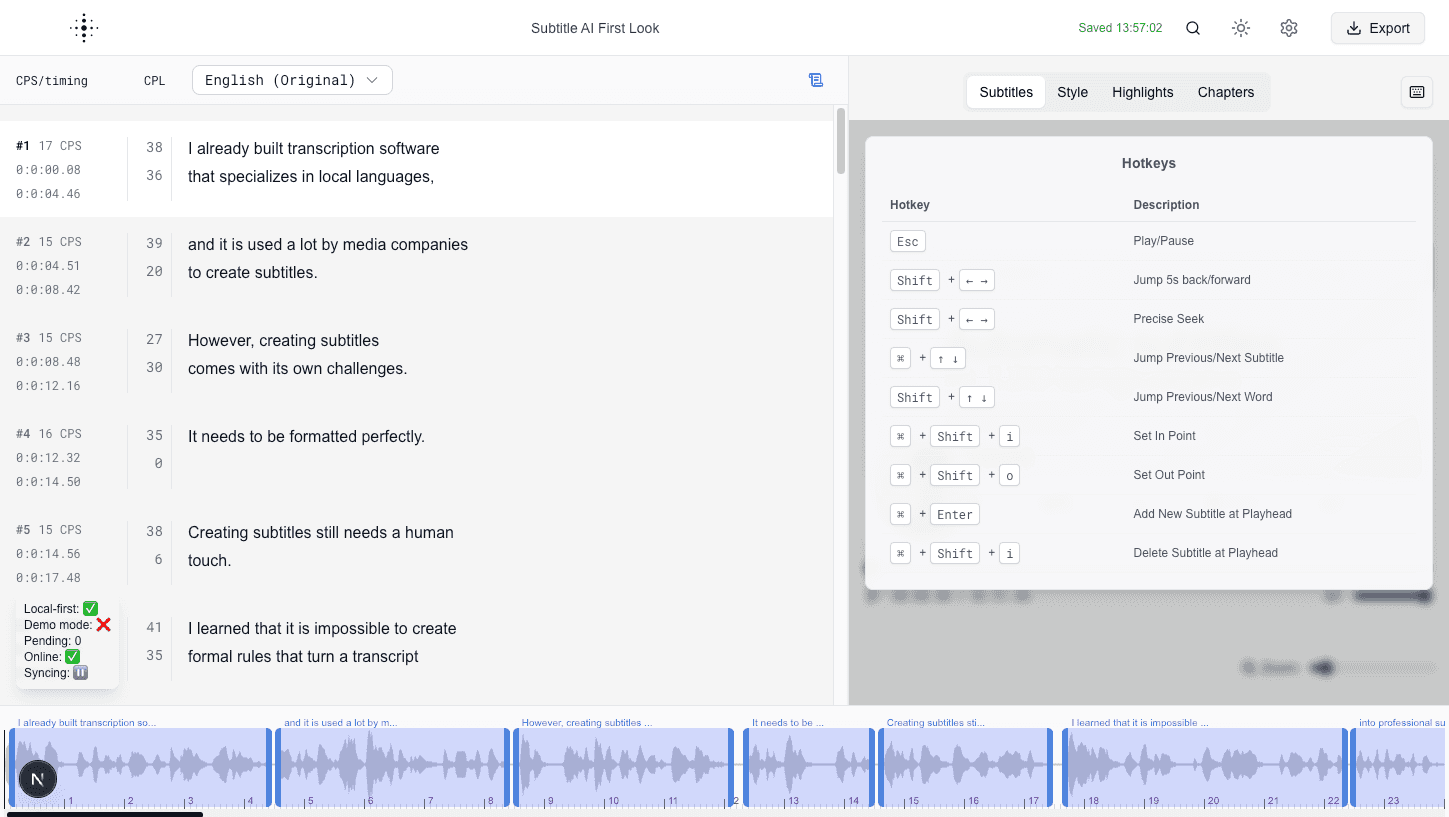The image size is (1449, 817).
Task: Switch to the Style tab
Action: tap(1072, 92)
